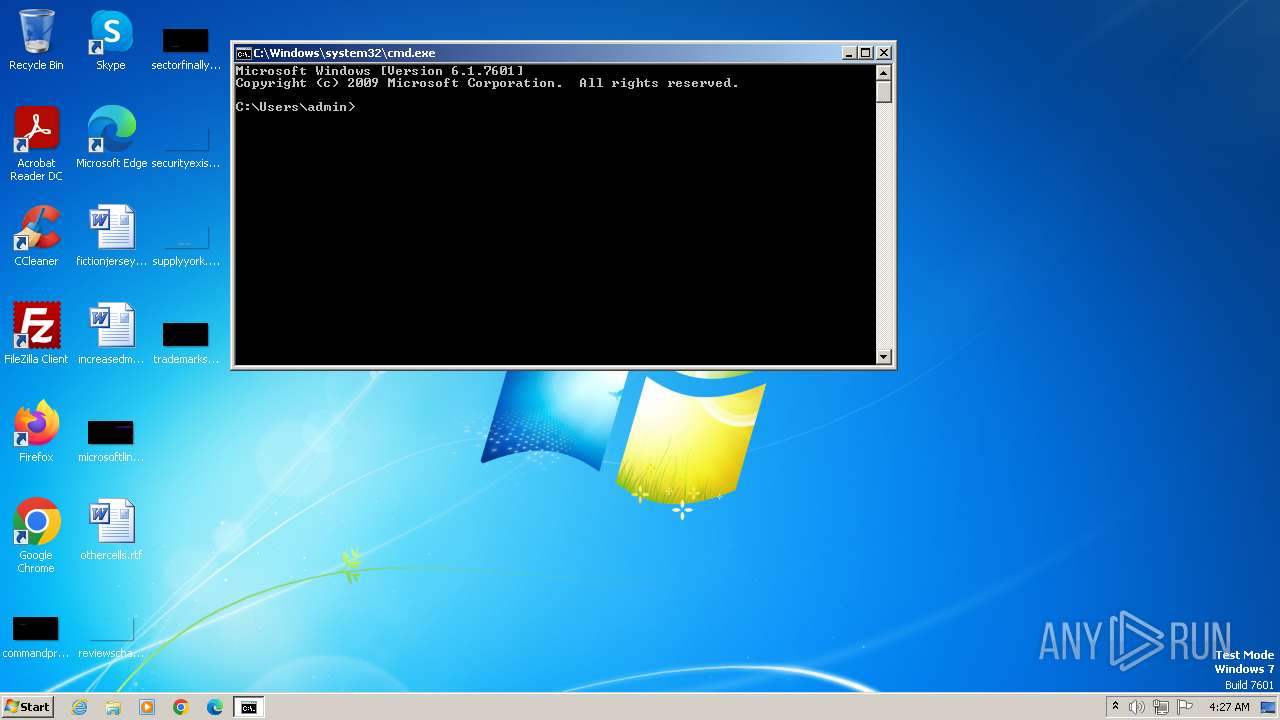The image size is (1280, 720).
Task: Close the cmd.exe window
Action: (x=884, y=53)
